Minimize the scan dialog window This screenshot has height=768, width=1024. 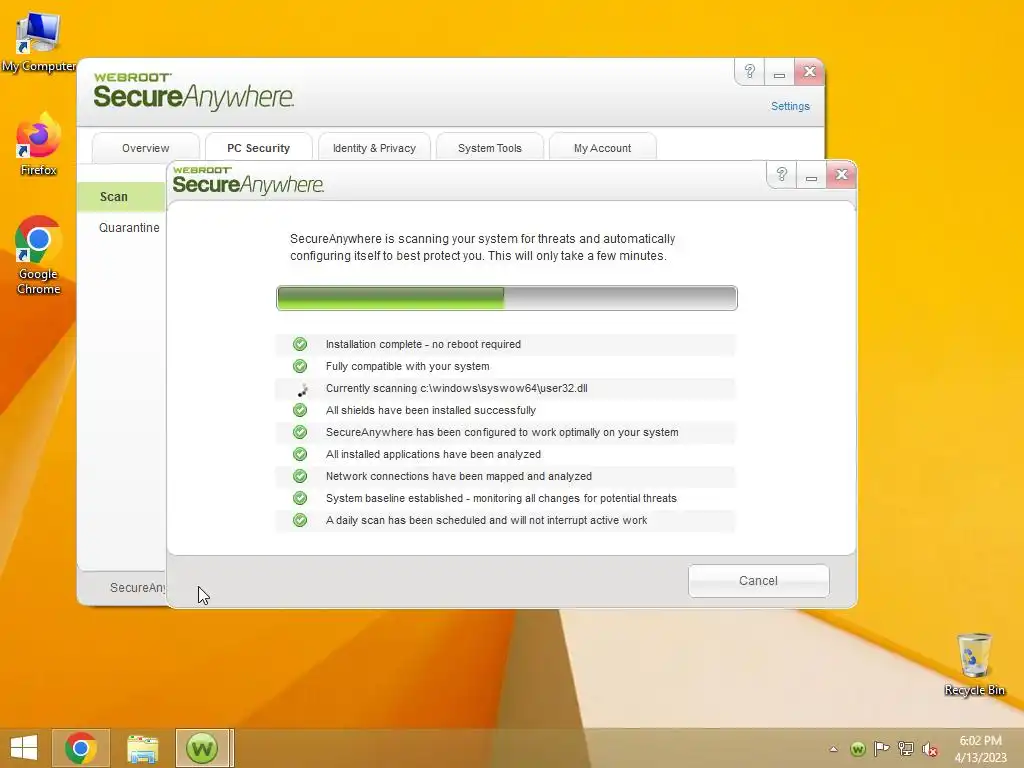click(811, 175)
